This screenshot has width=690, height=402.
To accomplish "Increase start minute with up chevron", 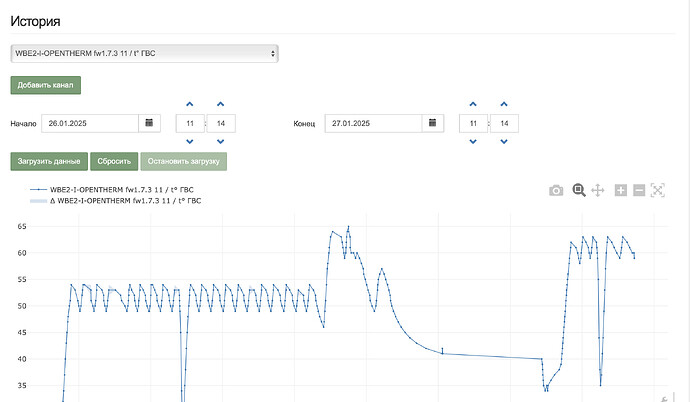I will click(x=220, y=104).
